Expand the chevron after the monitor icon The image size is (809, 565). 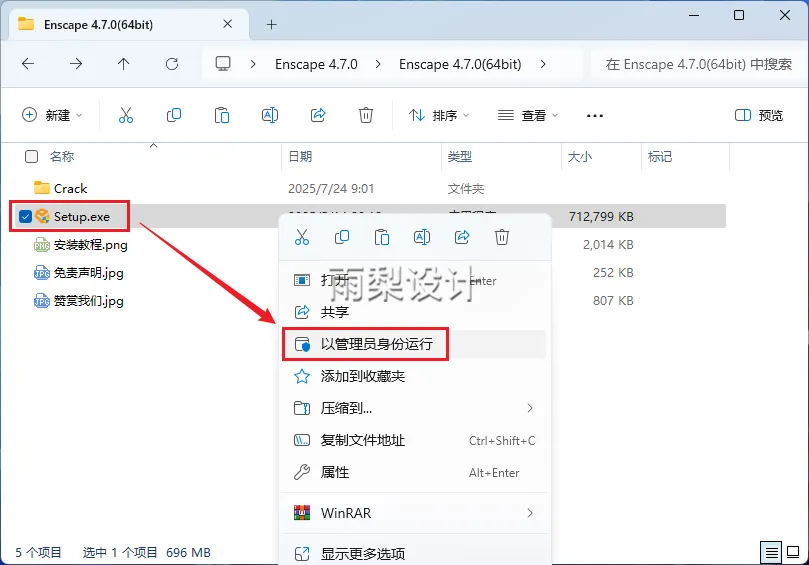[x=253, y=64]
